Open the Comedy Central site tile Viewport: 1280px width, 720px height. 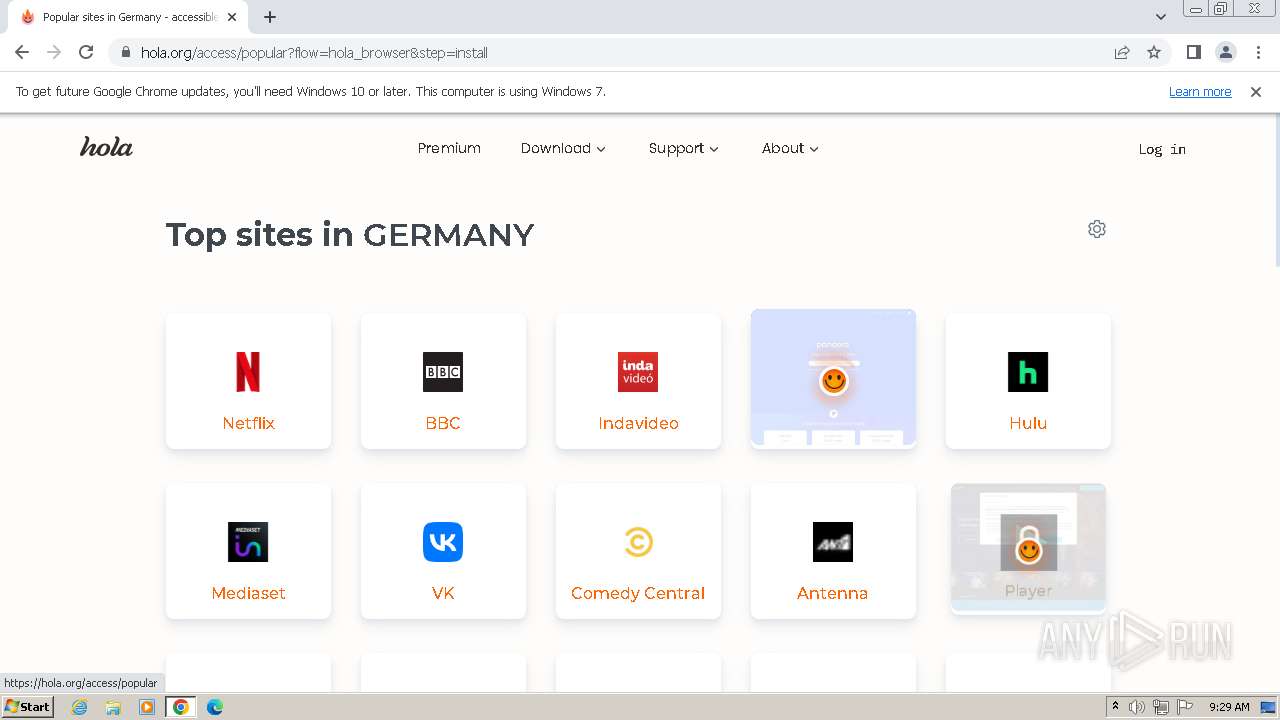coord(638,551)
